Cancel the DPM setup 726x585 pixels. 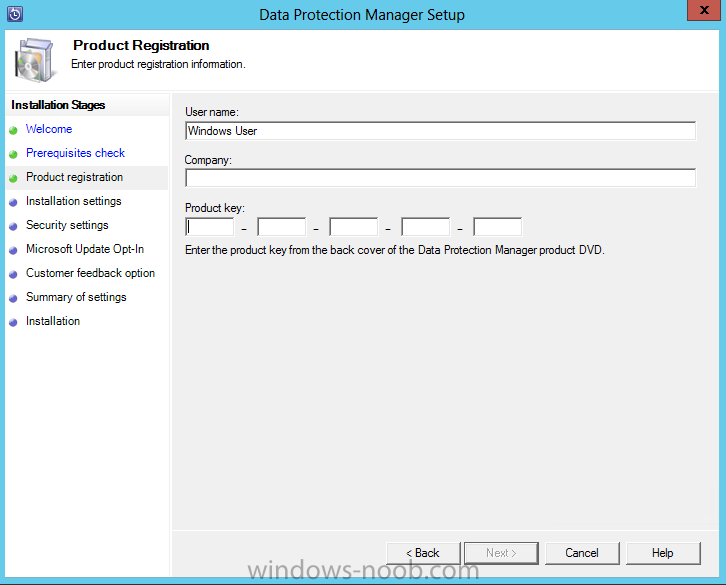pyautogui.click(x=582, y=553)
